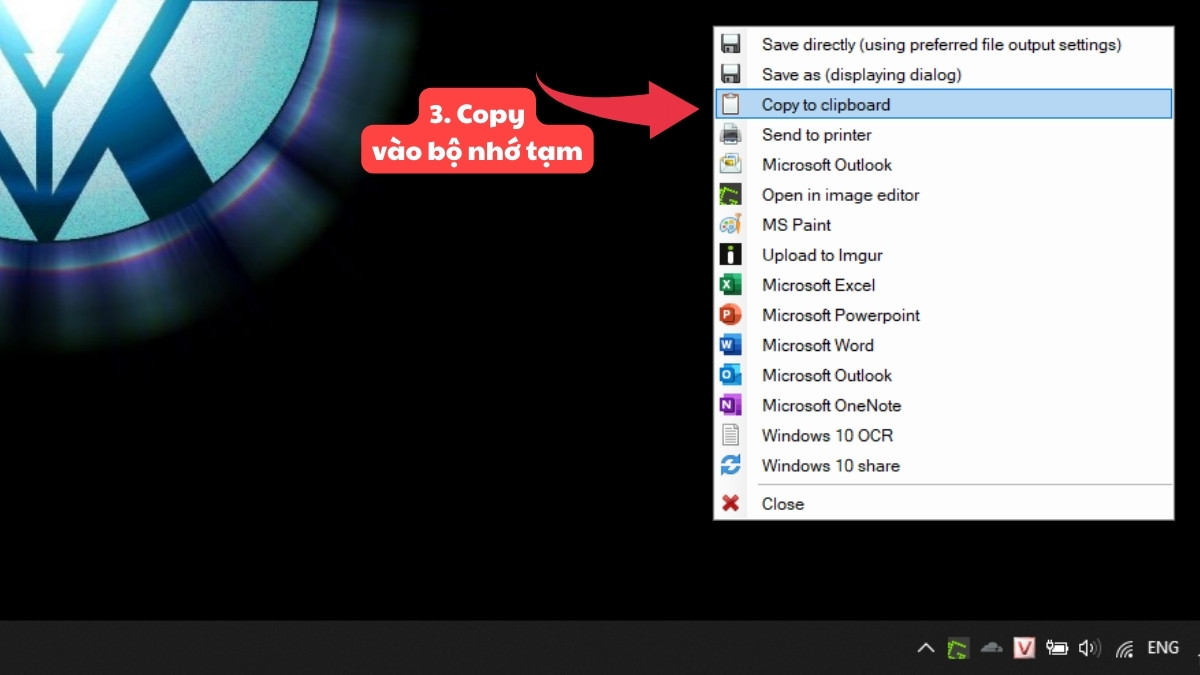Image resolution: width=1200 pixels, height=675 pixels.
Task: Click the floppy icon beside Save directly
Action: coord(731,44)
